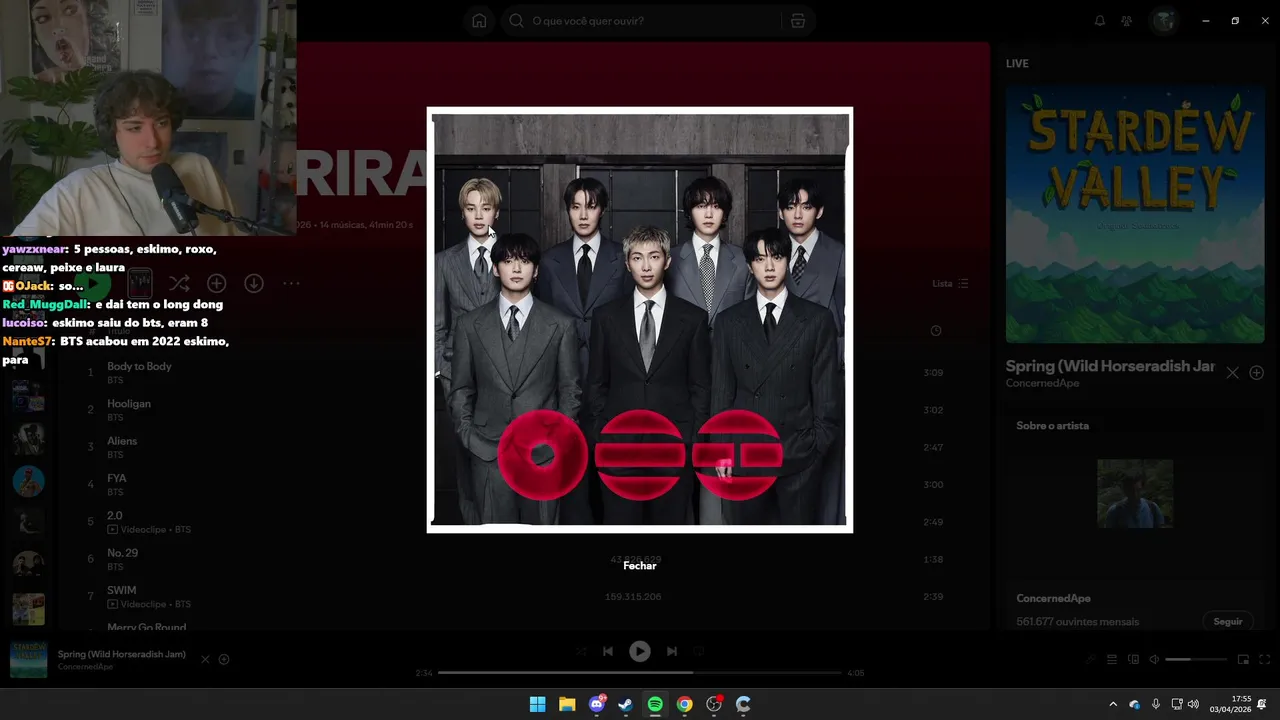Image resolution: width=1280 pixels, height=720 pixels.
Task: Click the duration column clock icon
Action: pyautogui.click(x=936, y=331)
